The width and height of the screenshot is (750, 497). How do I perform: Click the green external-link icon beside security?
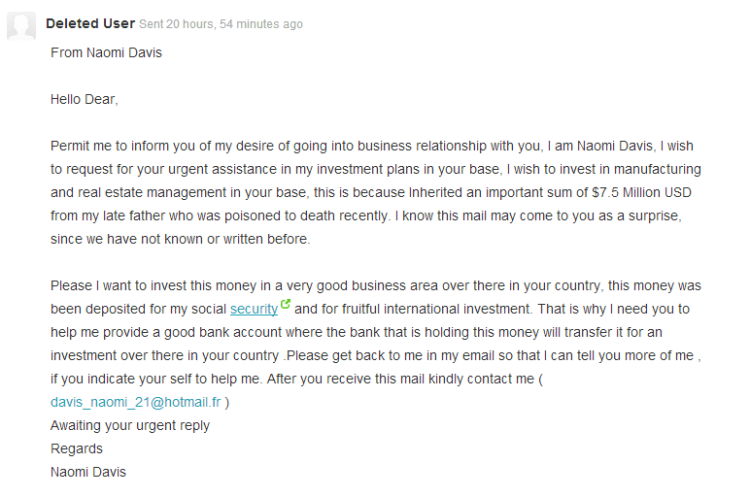tap(286, 304)
